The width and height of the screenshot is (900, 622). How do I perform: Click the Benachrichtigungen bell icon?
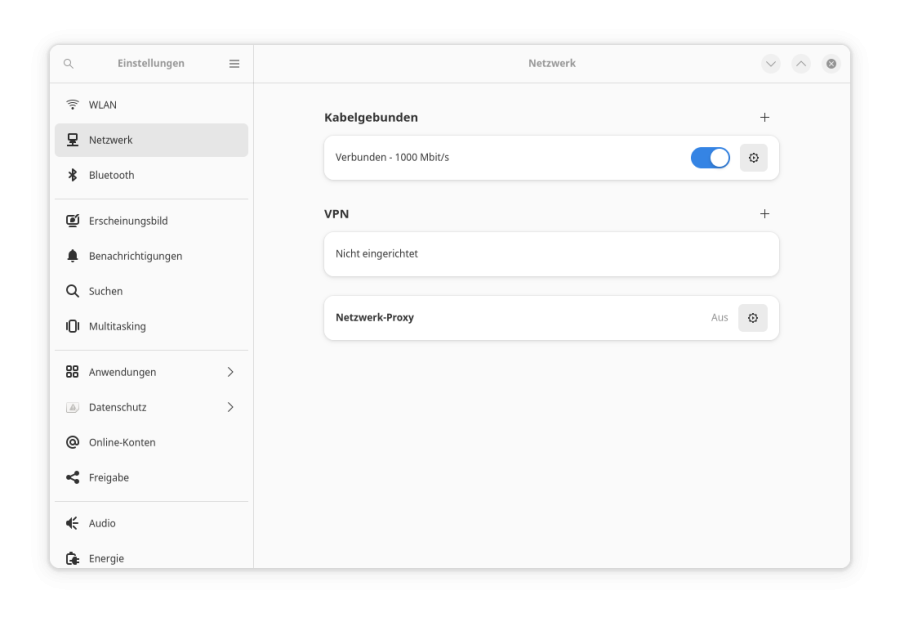click(x=72, y=256)
